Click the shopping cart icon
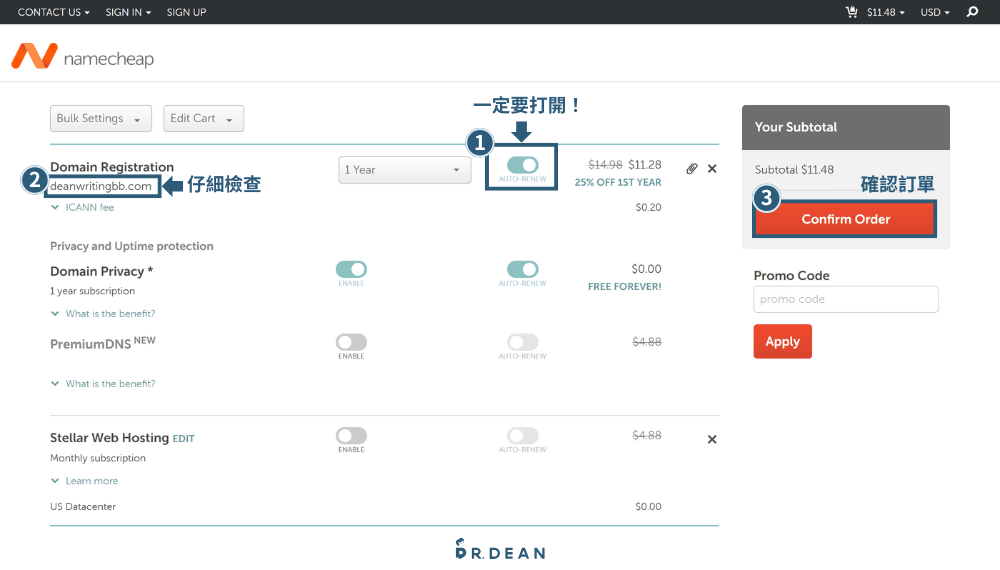This screenshot has height=570, width=1000. click(x=851, y=11)
